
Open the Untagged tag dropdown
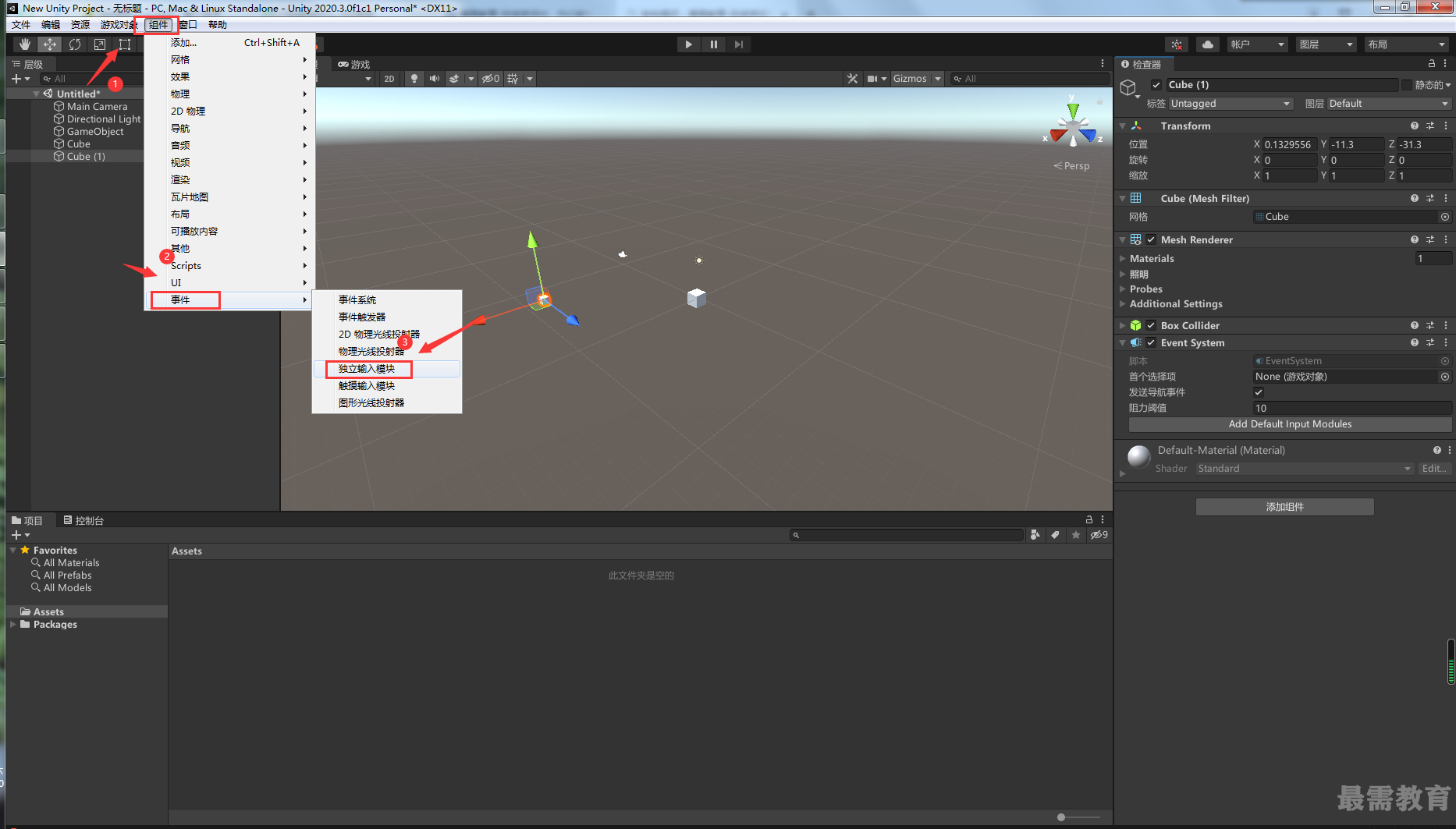click(x=1230, y=104)
